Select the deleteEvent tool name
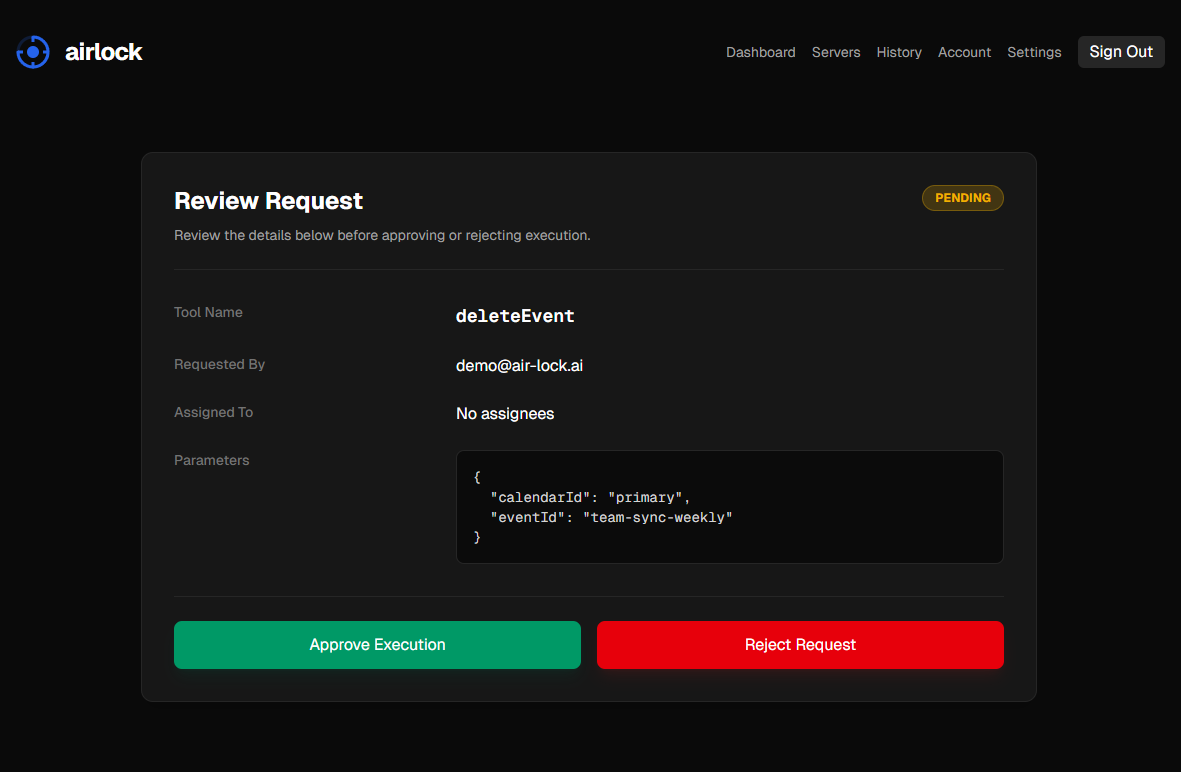Screen dimensions: 1181x772 coord(515,316)
